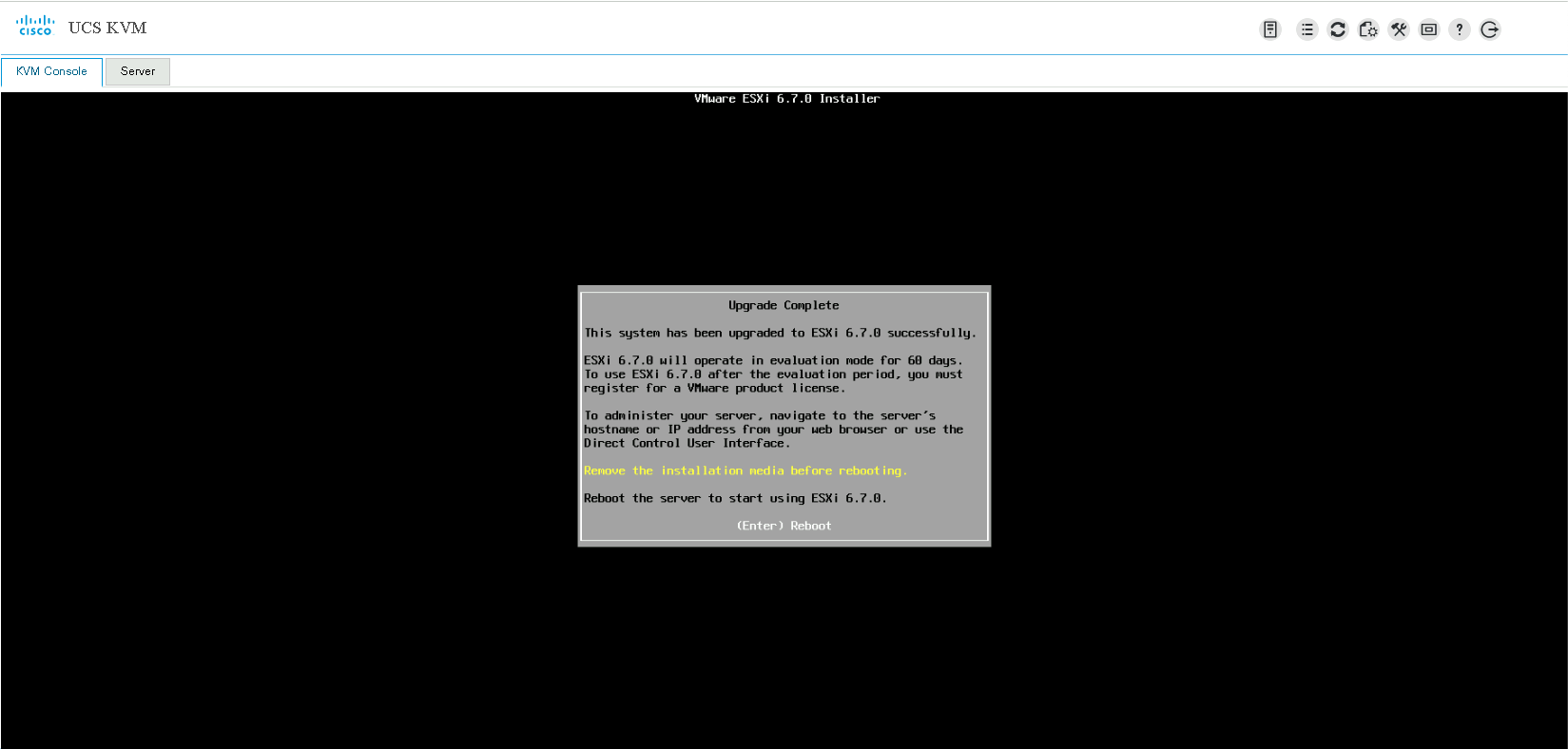Open the list menu icon
1568x749 pixels.
(x=1307, y=29)
